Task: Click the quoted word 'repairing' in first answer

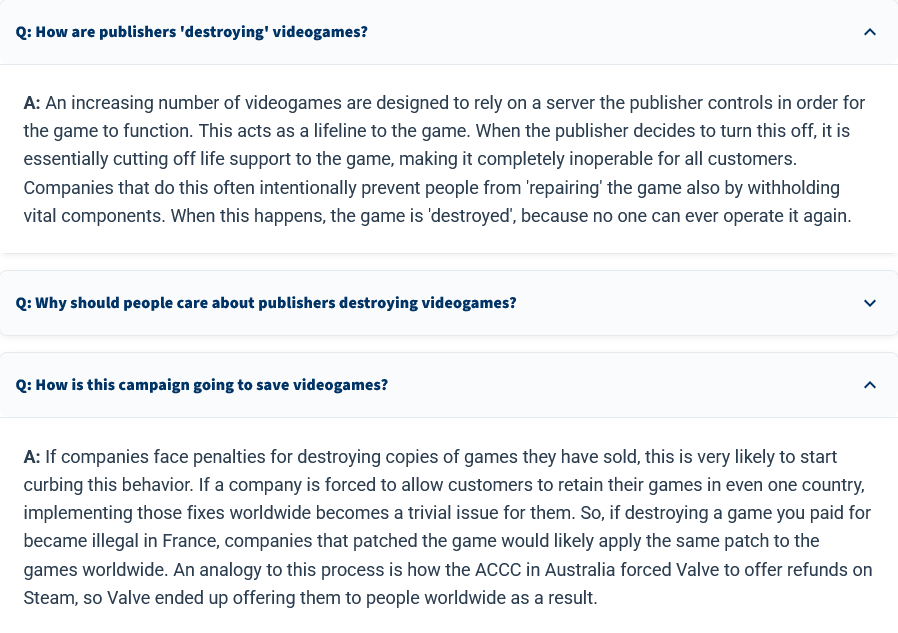Action: point(564,188)
